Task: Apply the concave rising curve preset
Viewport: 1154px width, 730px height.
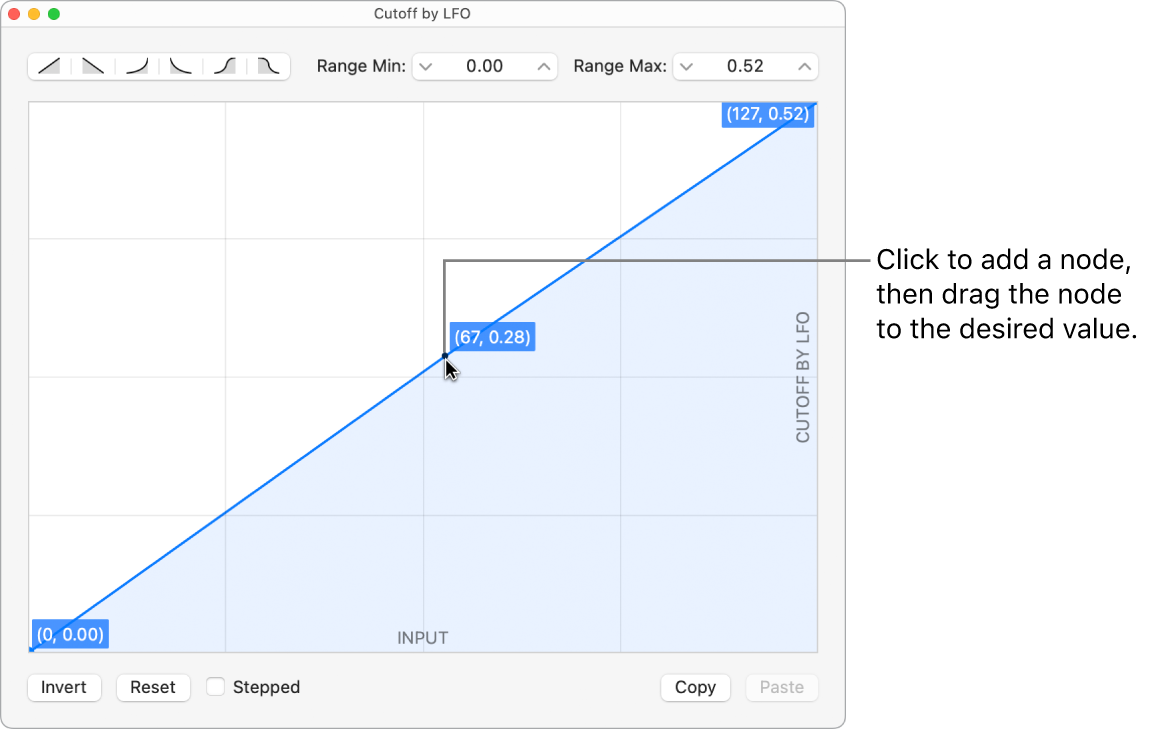Action: click(x=136, y=66)
